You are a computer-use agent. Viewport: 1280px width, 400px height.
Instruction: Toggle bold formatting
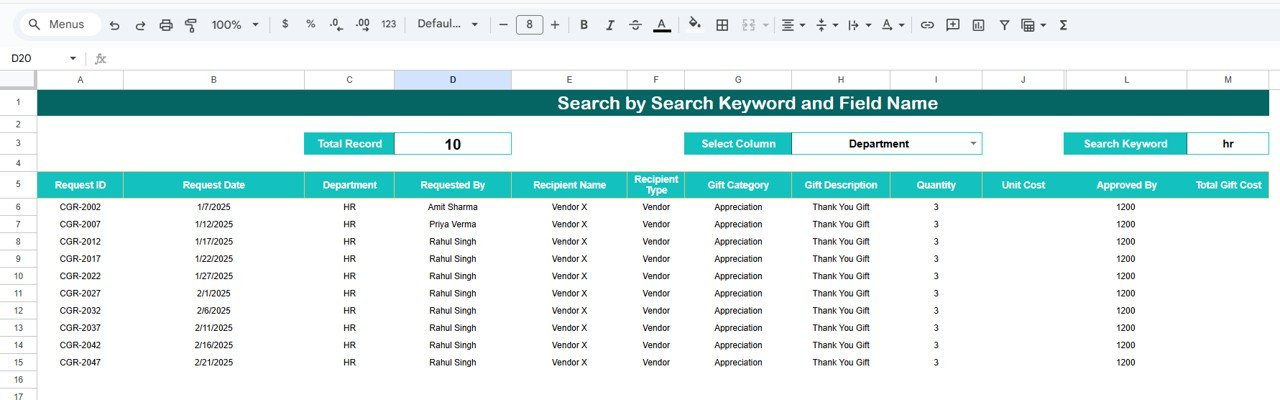[584, 25]
